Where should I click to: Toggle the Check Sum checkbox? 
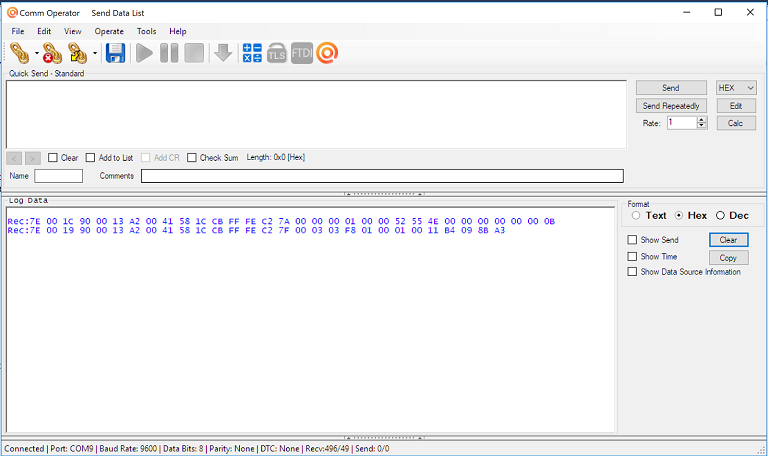[x=192, y=158]
